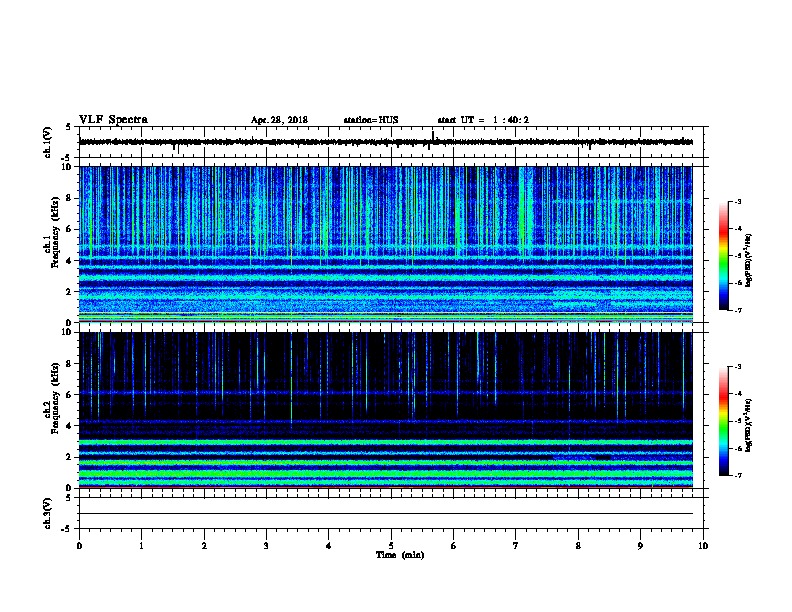The height and width of the screenshot is (612, 792).
Task: Click the "Time (min)" axis label
Action: pyautogui.click(x=400, y=555)
